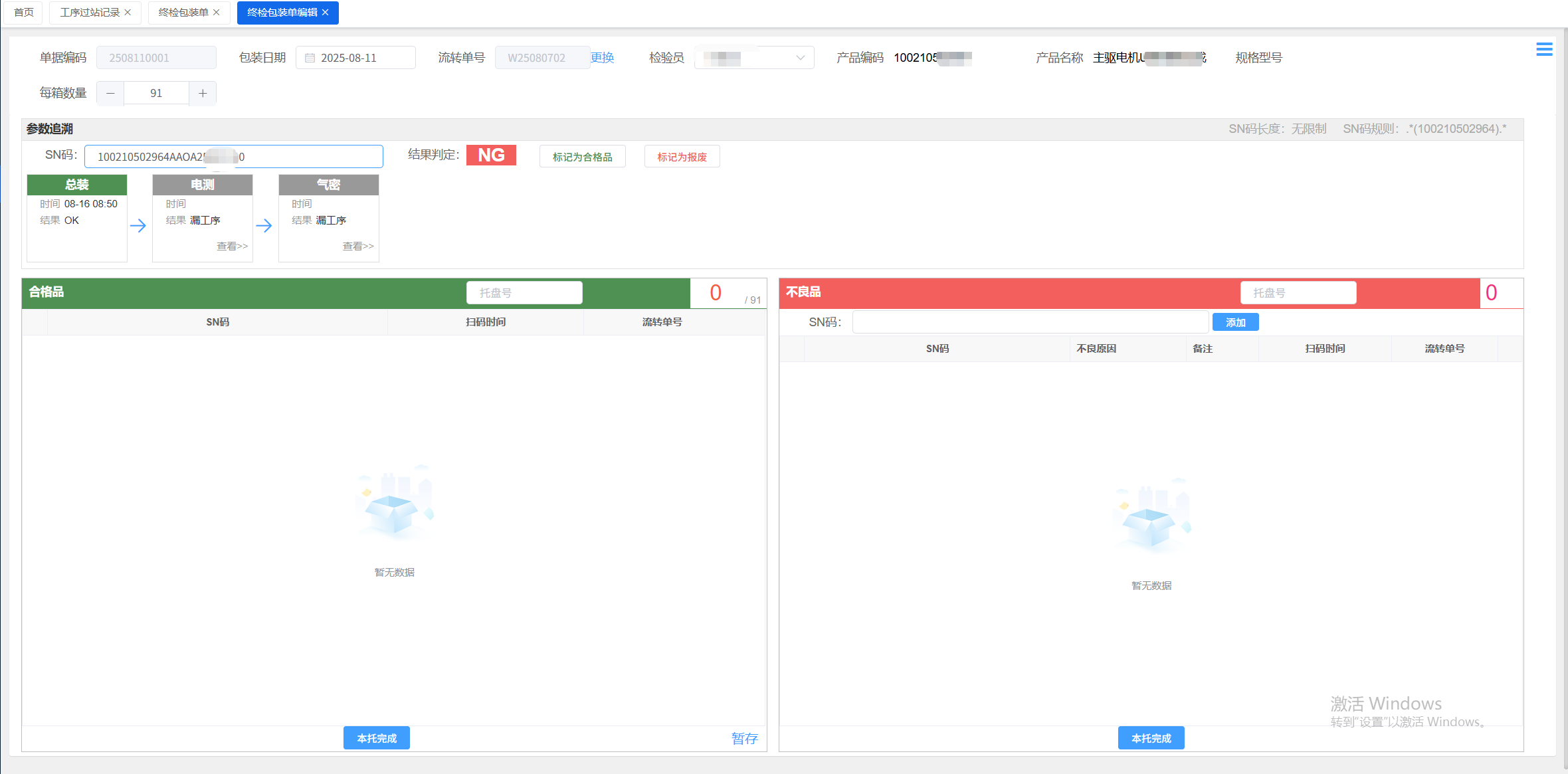The width and height of the screenshot is (1568, 774).
Task: Click 本托完成 under the 合格品 panel
Action: (x=376, y=738)
